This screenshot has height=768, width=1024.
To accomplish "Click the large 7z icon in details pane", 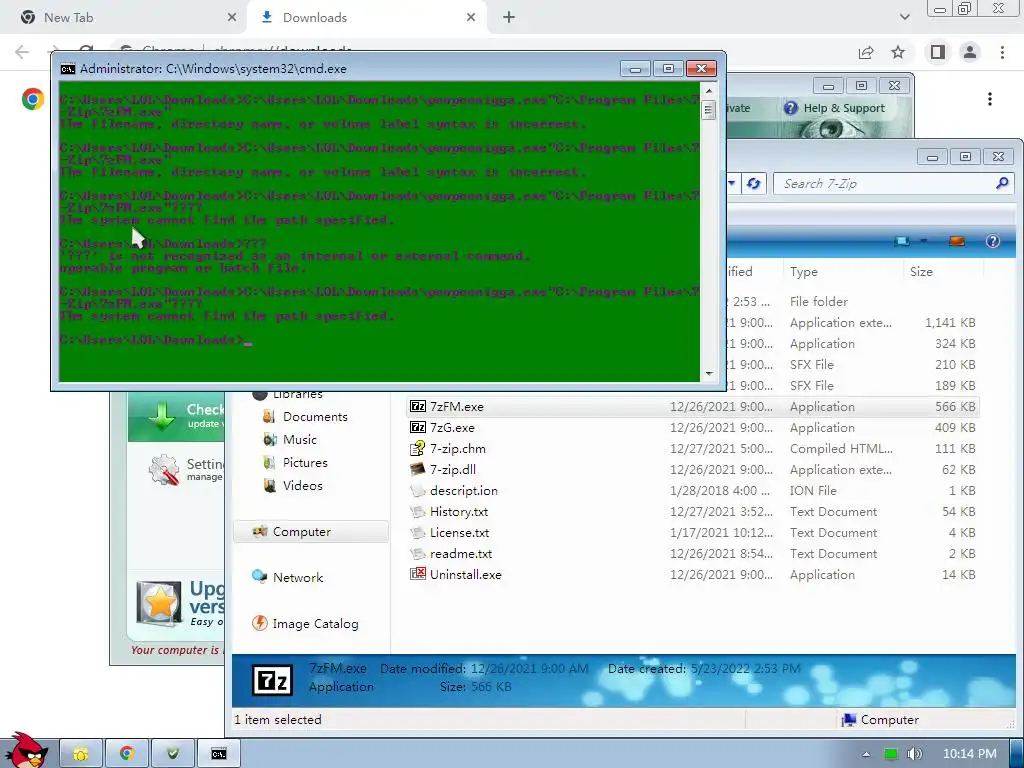I will 272,680.
